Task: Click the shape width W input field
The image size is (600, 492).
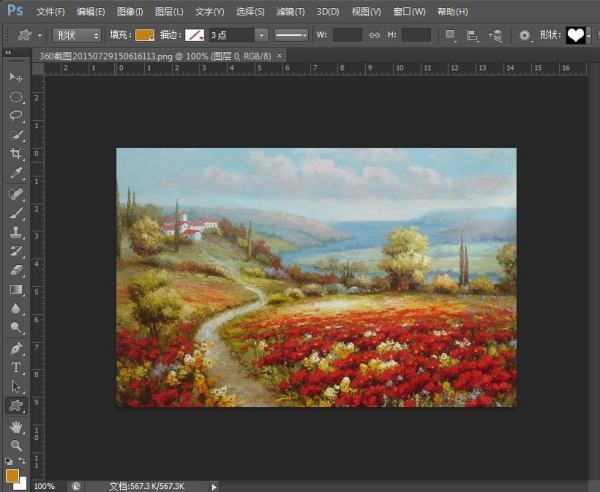Action: pos(347,35)
